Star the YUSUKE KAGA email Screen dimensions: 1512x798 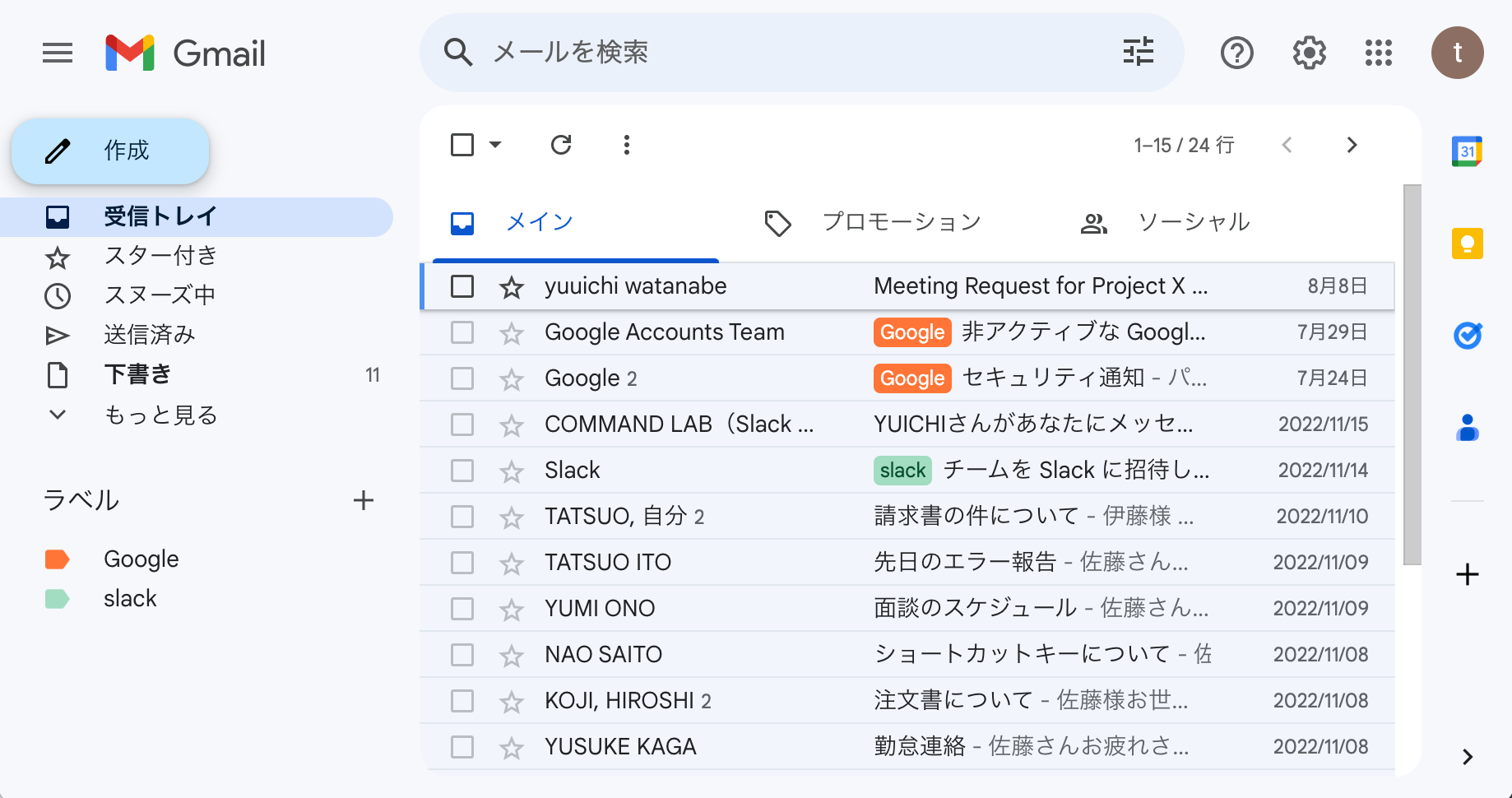click(512, 748)
